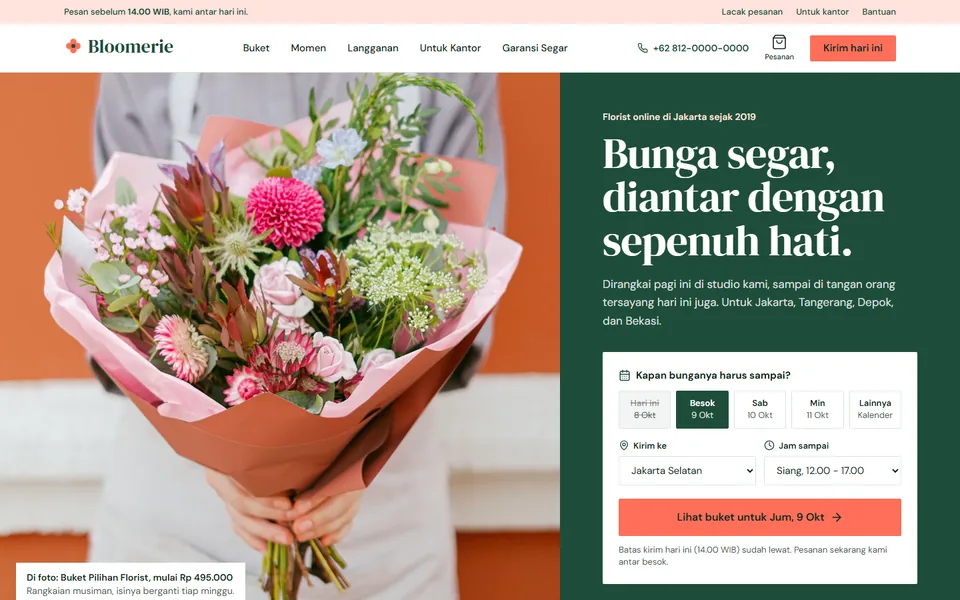Click arrow icon in Lihat buket button
The width and height of the screenshot is (960, 600).
tap(837, 517)
